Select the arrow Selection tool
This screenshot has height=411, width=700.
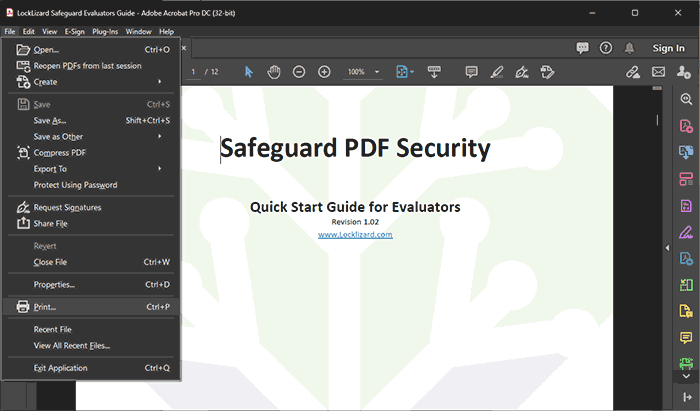click(x=249, y=72)
